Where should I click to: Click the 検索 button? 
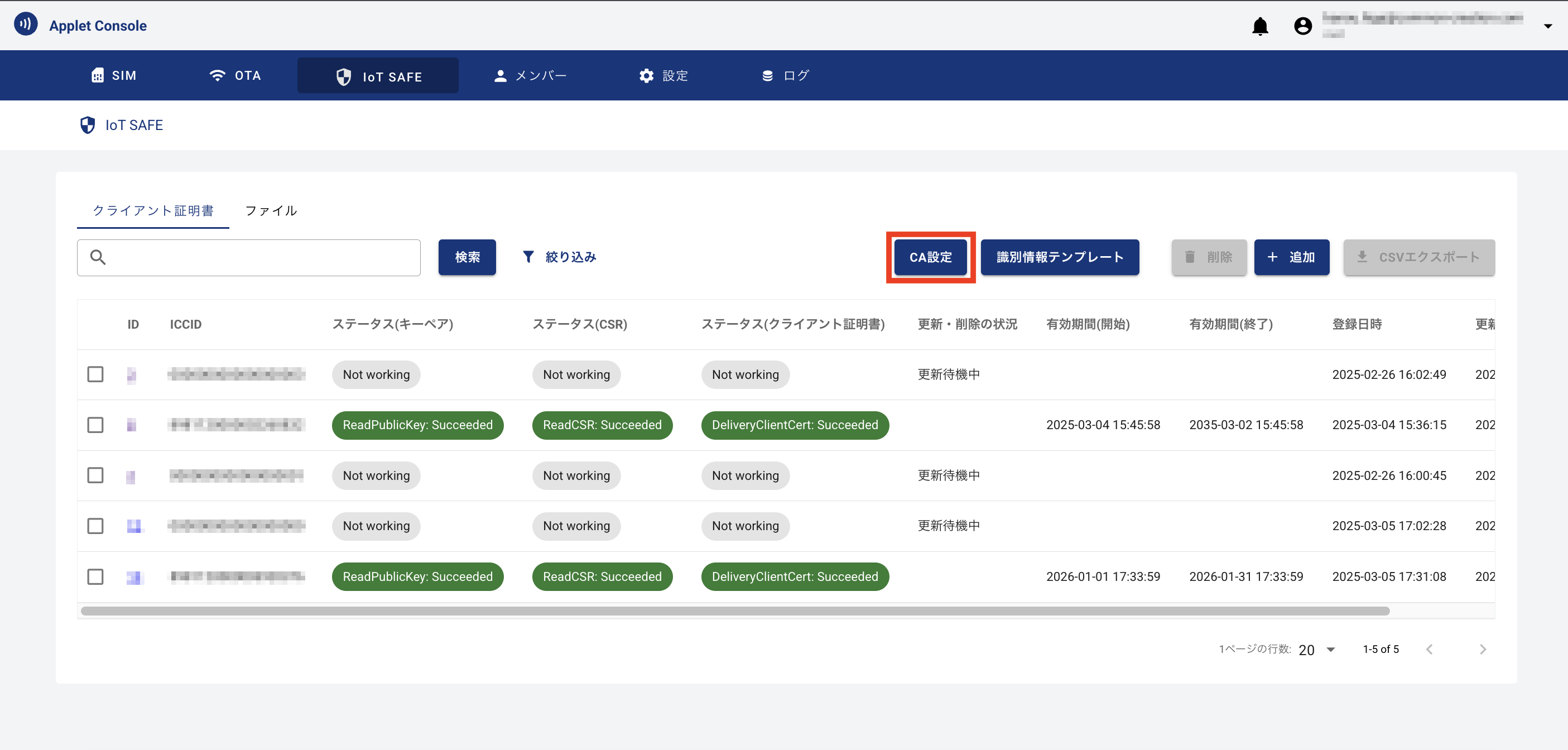tap(467, 257)
